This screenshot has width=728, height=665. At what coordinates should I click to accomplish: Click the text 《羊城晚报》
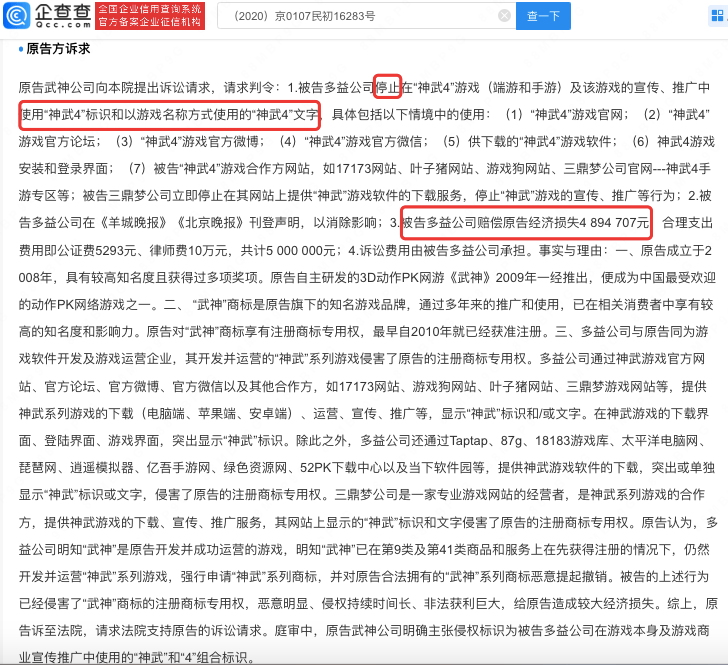tap(134, 223)
